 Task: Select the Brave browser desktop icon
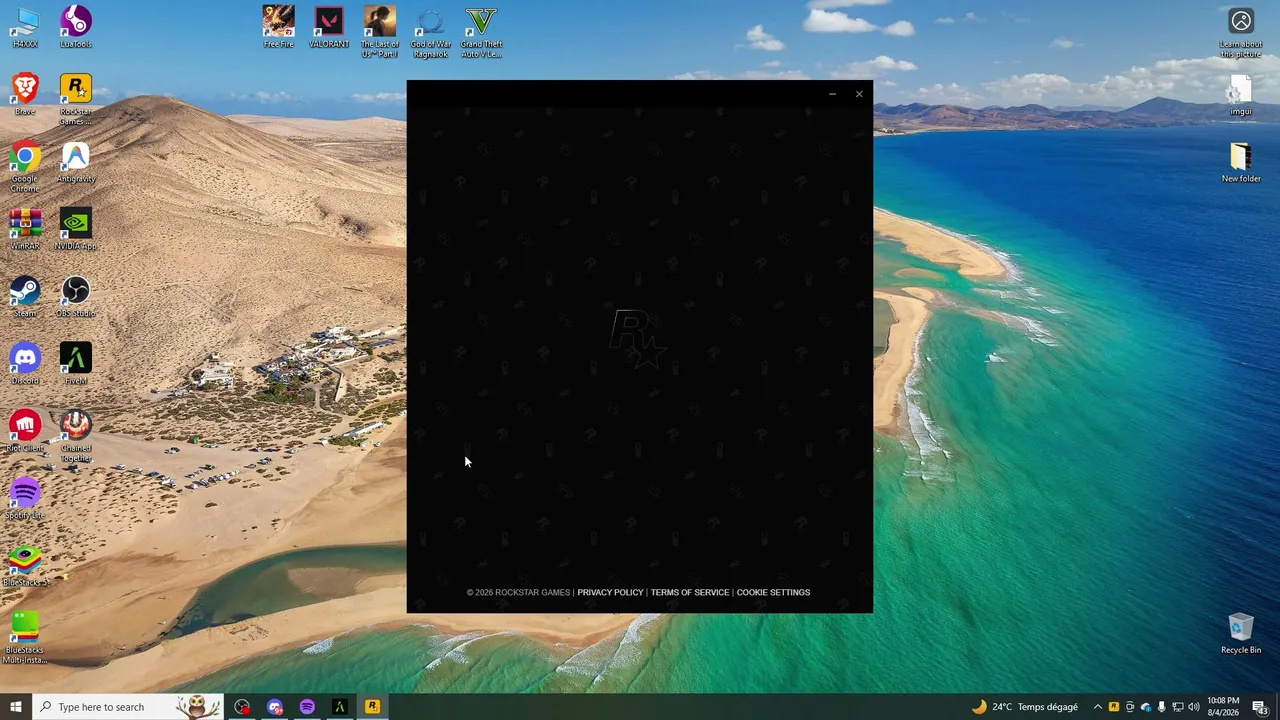pyautogui.click(x=25, y=94)
